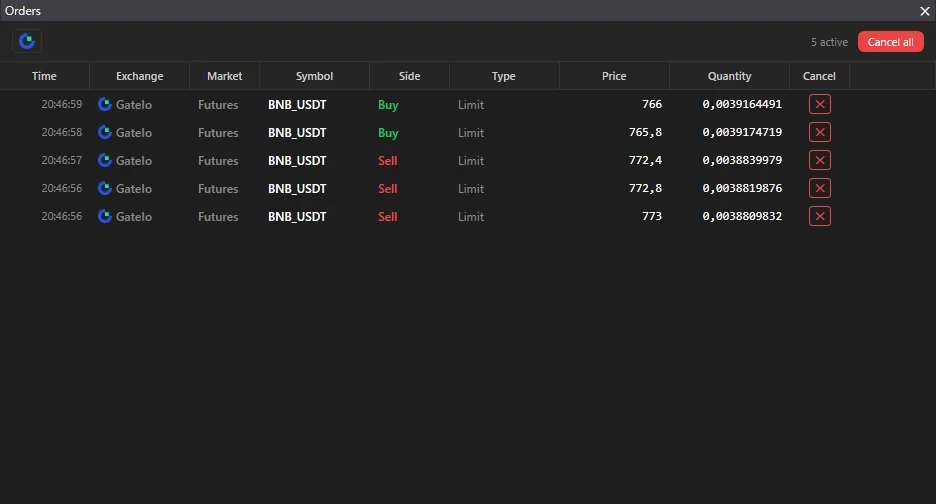Select quantity 0,0038839979
The height and width of the screenshot is (504, 936).
pyautogui.click(x=742, y=160)
